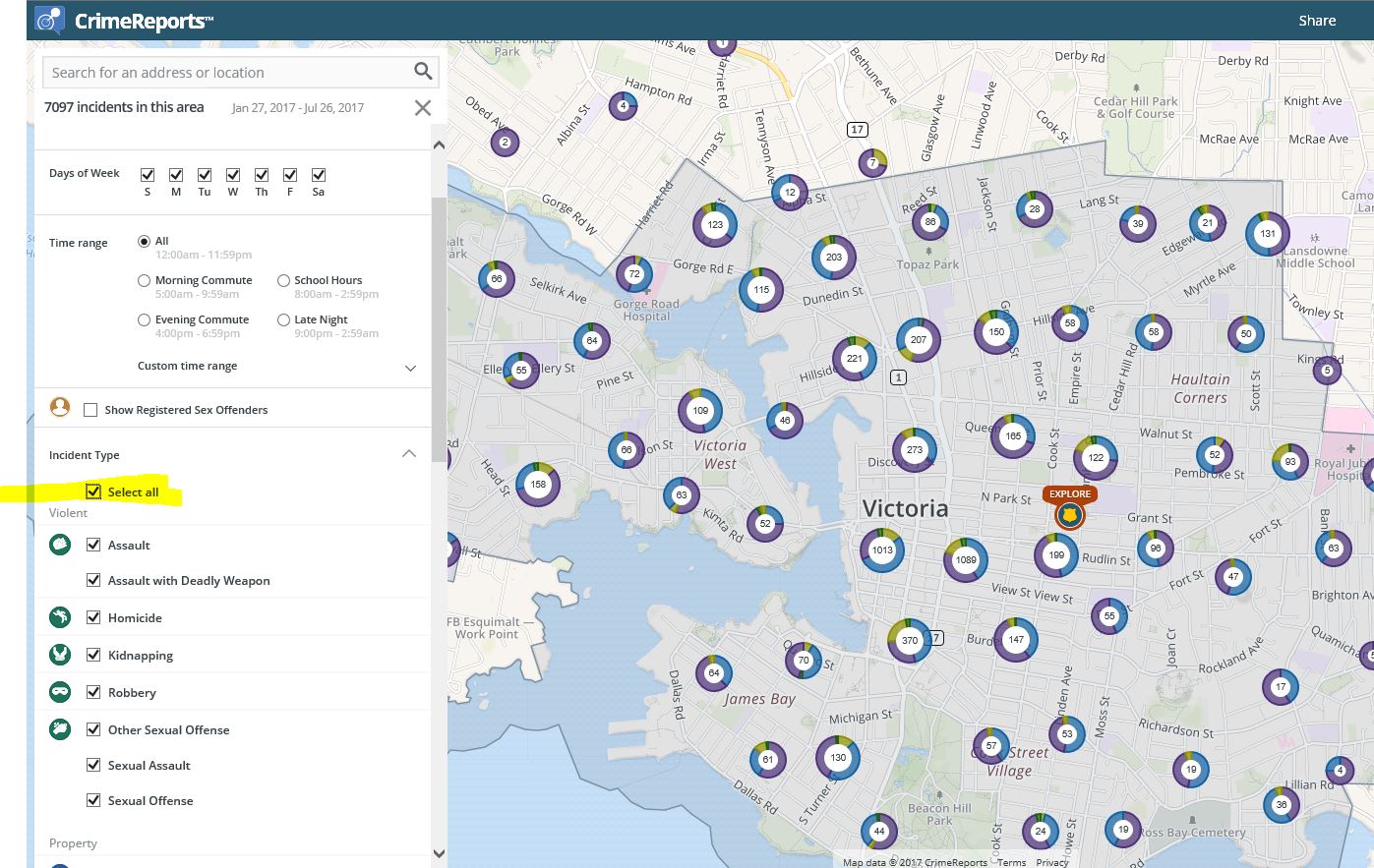Image resolution: width=1374 pixels, height=868 pixels.
Task: Click the CrimeReports logo icon
Action: point(50,20)
